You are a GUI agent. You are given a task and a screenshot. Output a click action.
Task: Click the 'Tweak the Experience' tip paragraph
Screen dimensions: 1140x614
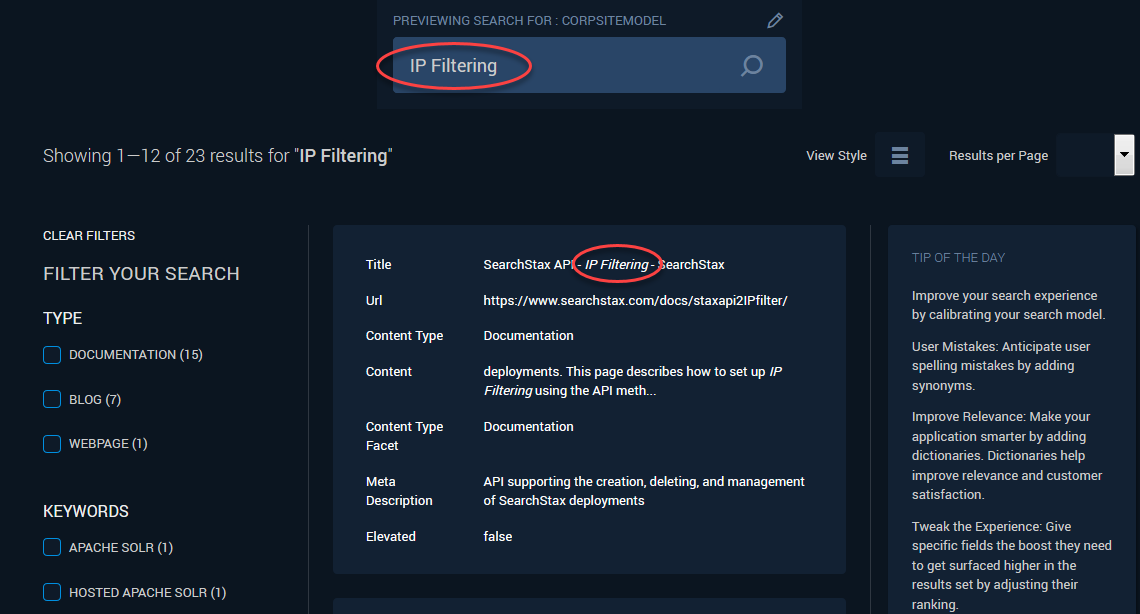[x=1011, y=565]
